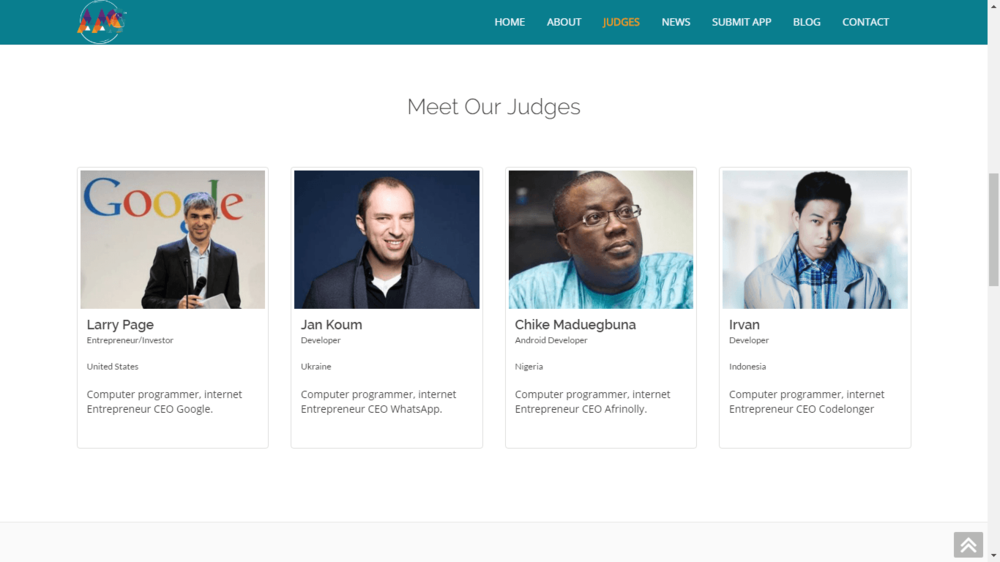1000x562 pixels.
Task: Click the scroll-to-top double chevron button
Action: pyautogui.click(x=968, y=545)
